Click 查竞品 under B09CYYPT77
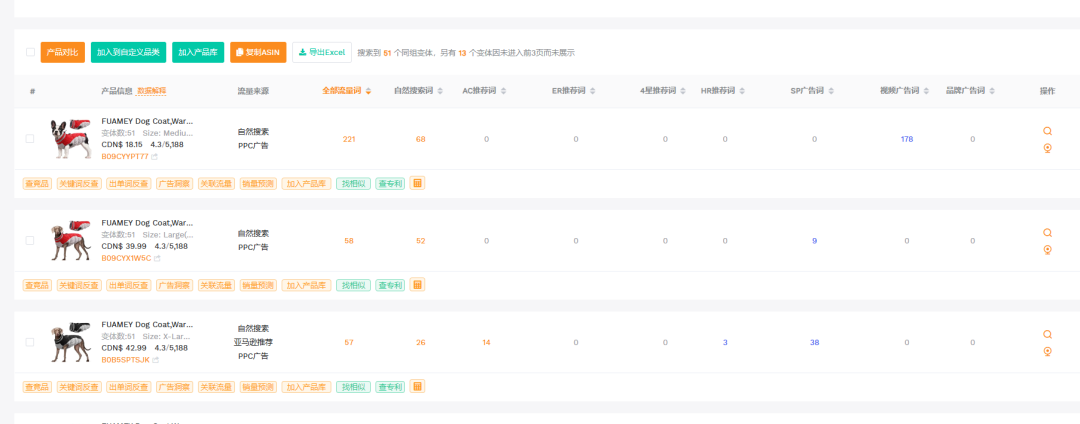 tap(37, 184)
